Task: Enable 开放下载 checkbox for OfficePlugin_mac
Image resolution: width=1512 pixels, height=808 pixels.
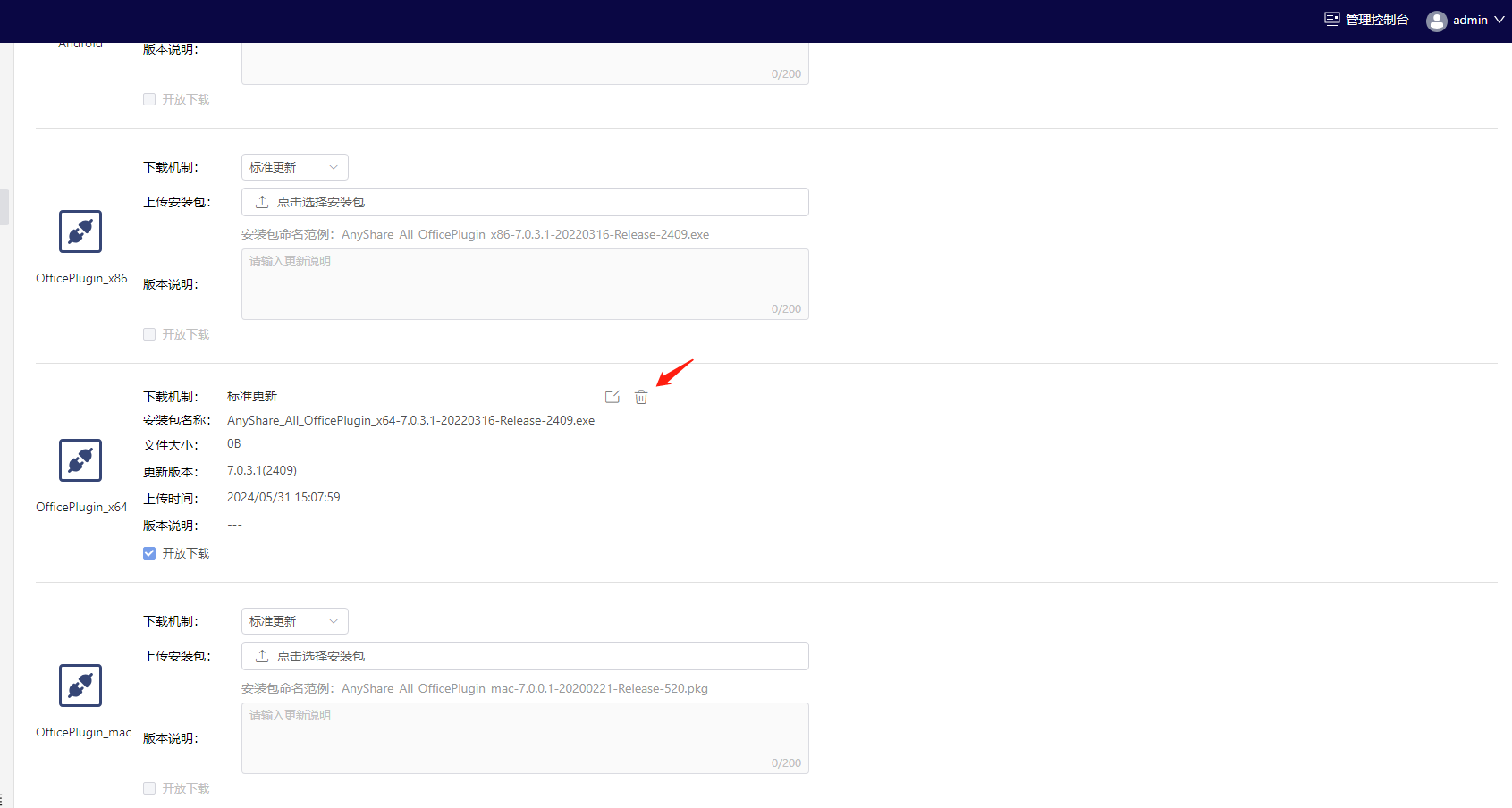Action: tap(149, 788)
